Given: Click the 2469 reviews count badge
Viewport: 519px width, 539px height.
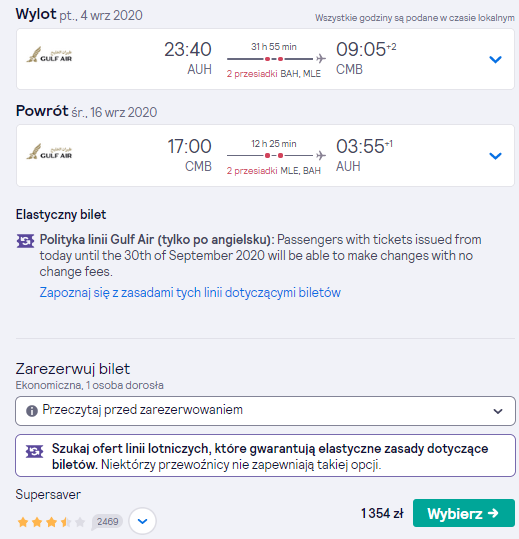Looking at the screenshot, I should coord(107,522).
